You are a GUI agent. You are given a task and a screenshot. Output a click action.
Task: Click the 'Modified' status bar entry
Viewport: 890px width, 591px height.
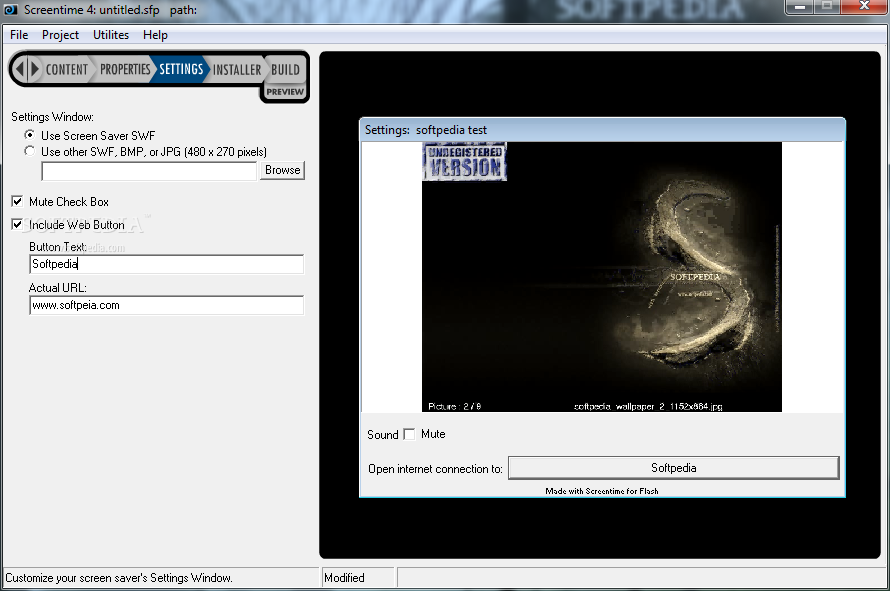344,578
